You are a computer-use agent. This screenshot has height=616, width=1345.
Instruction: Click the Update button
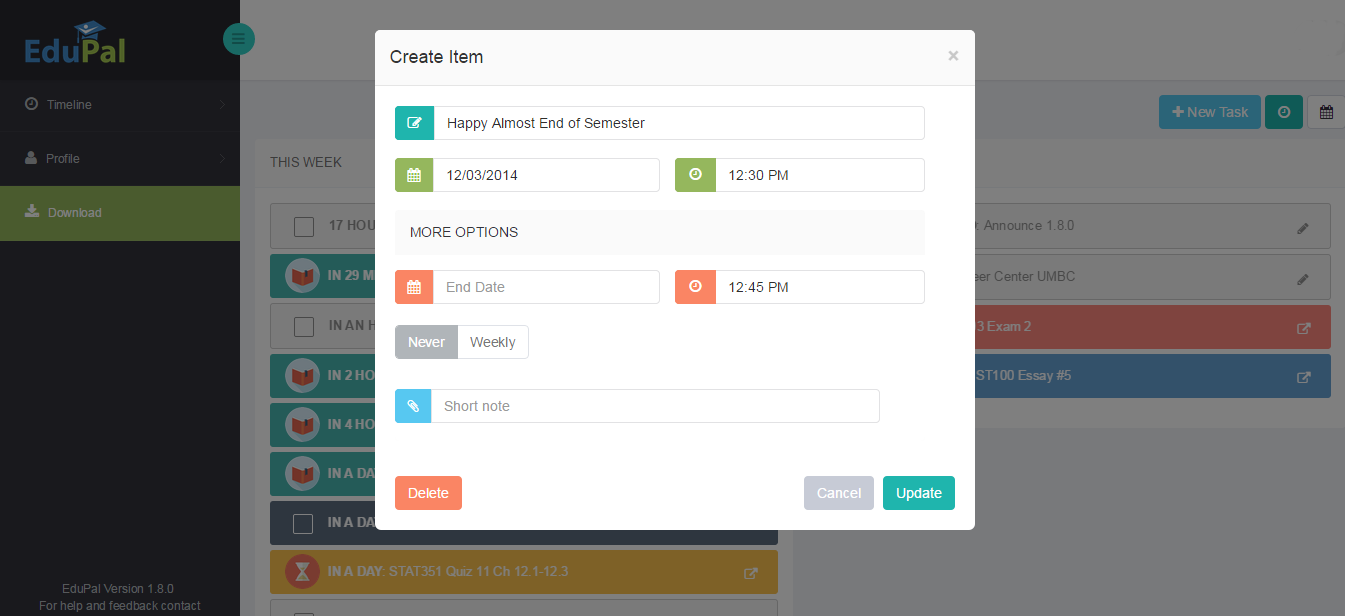(919, 493)
